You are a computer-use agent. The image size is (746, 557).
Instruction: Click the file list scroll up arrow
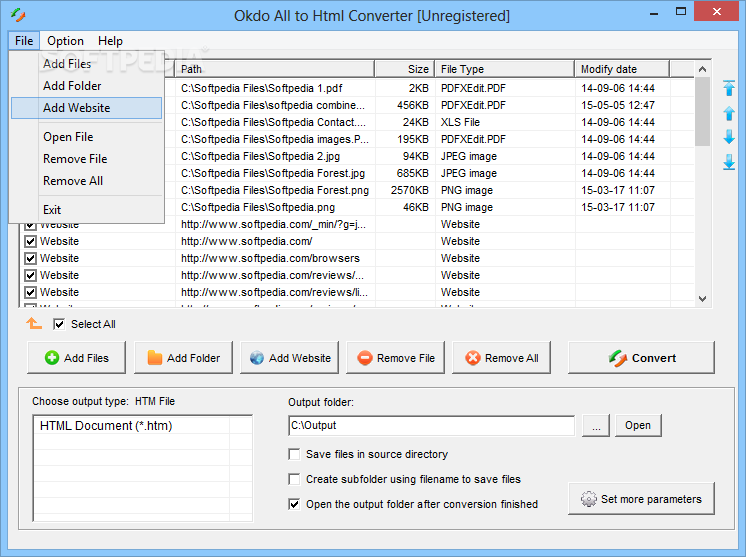[x=702, y=69]
